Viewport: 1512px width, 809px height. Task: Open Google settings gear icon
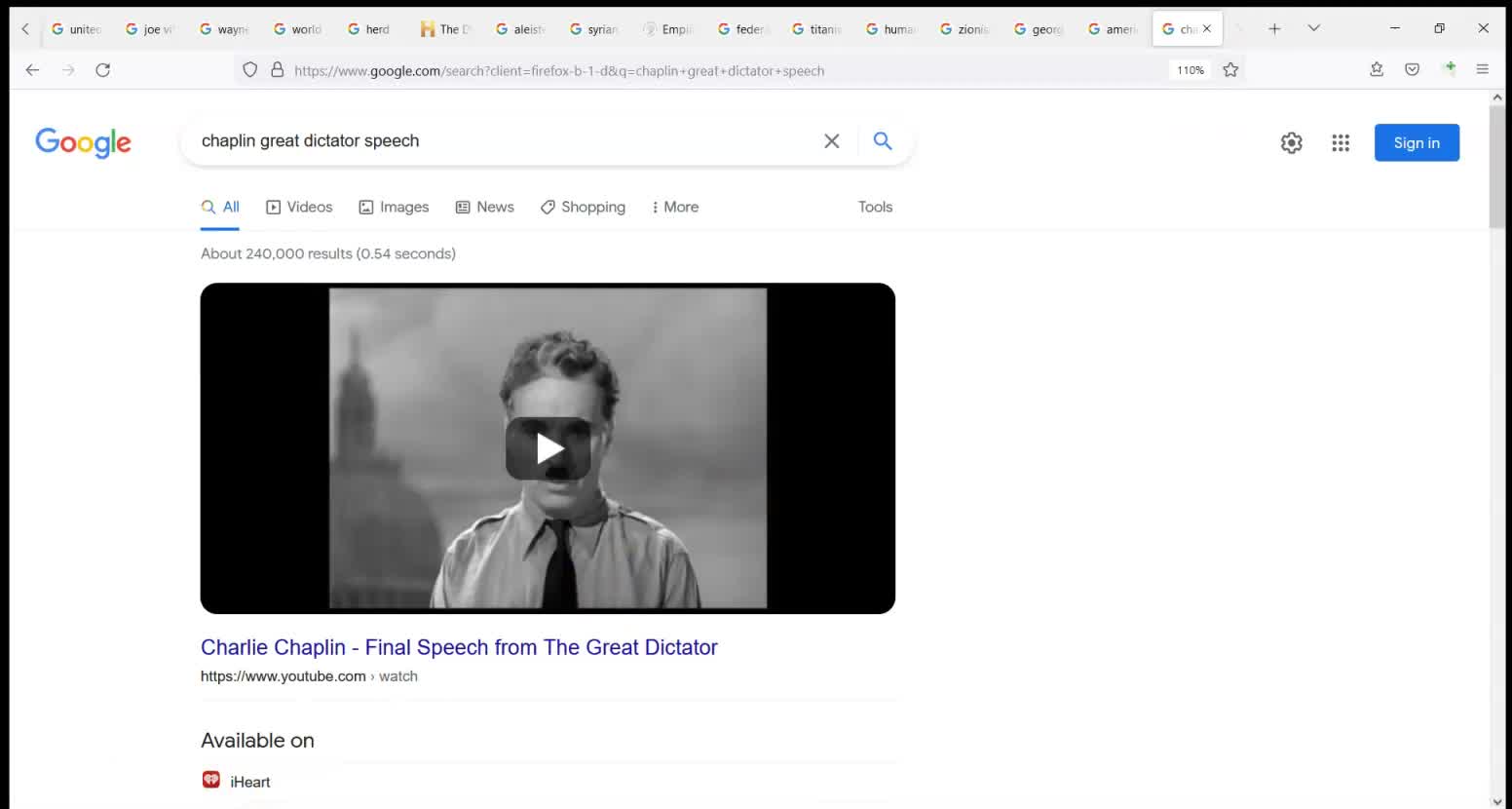1291,143
